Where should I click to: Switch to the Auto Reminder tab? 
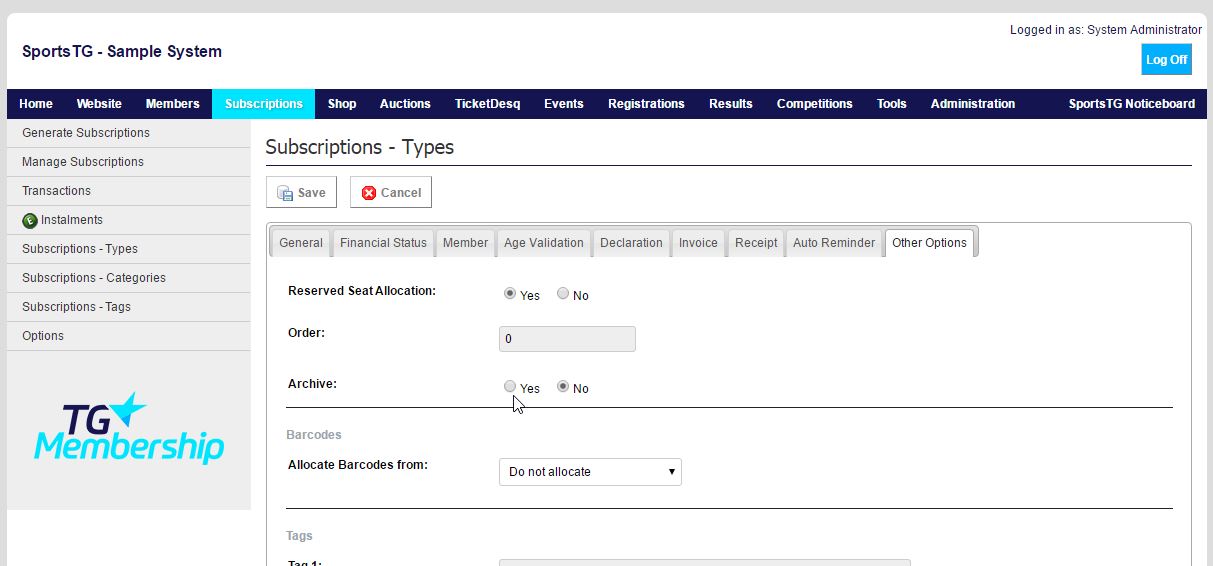(x=834, y=243)
